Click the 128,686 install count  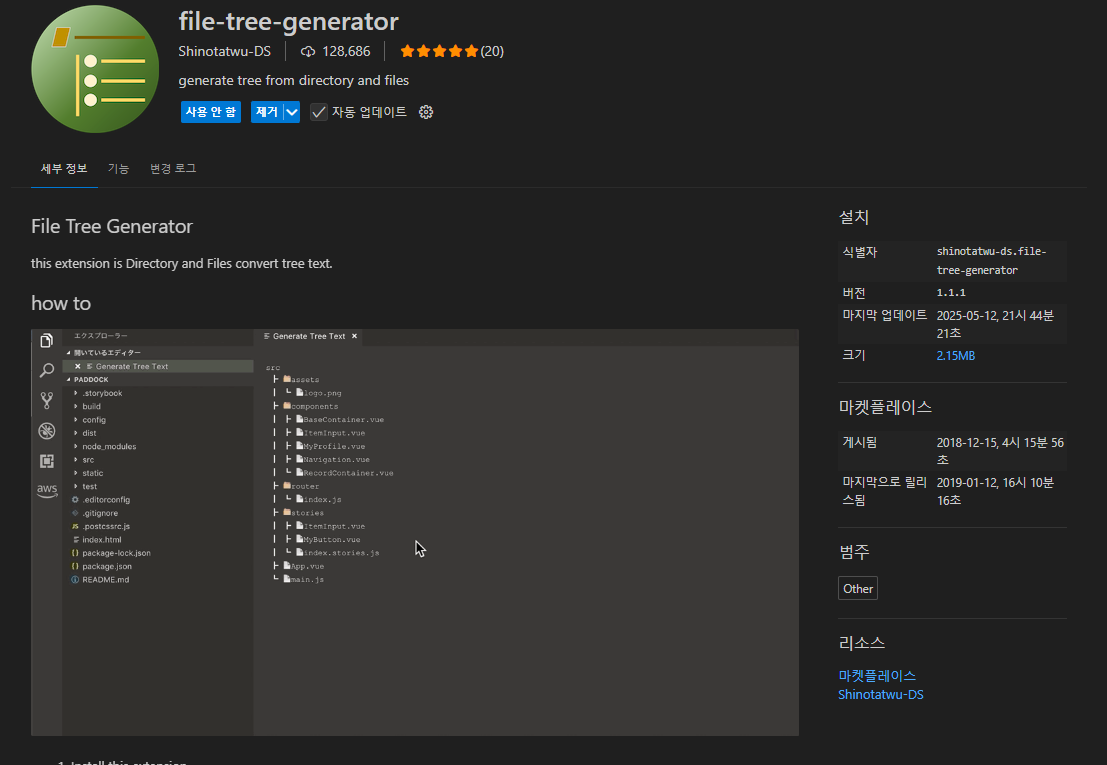click(x=346, y=52)
